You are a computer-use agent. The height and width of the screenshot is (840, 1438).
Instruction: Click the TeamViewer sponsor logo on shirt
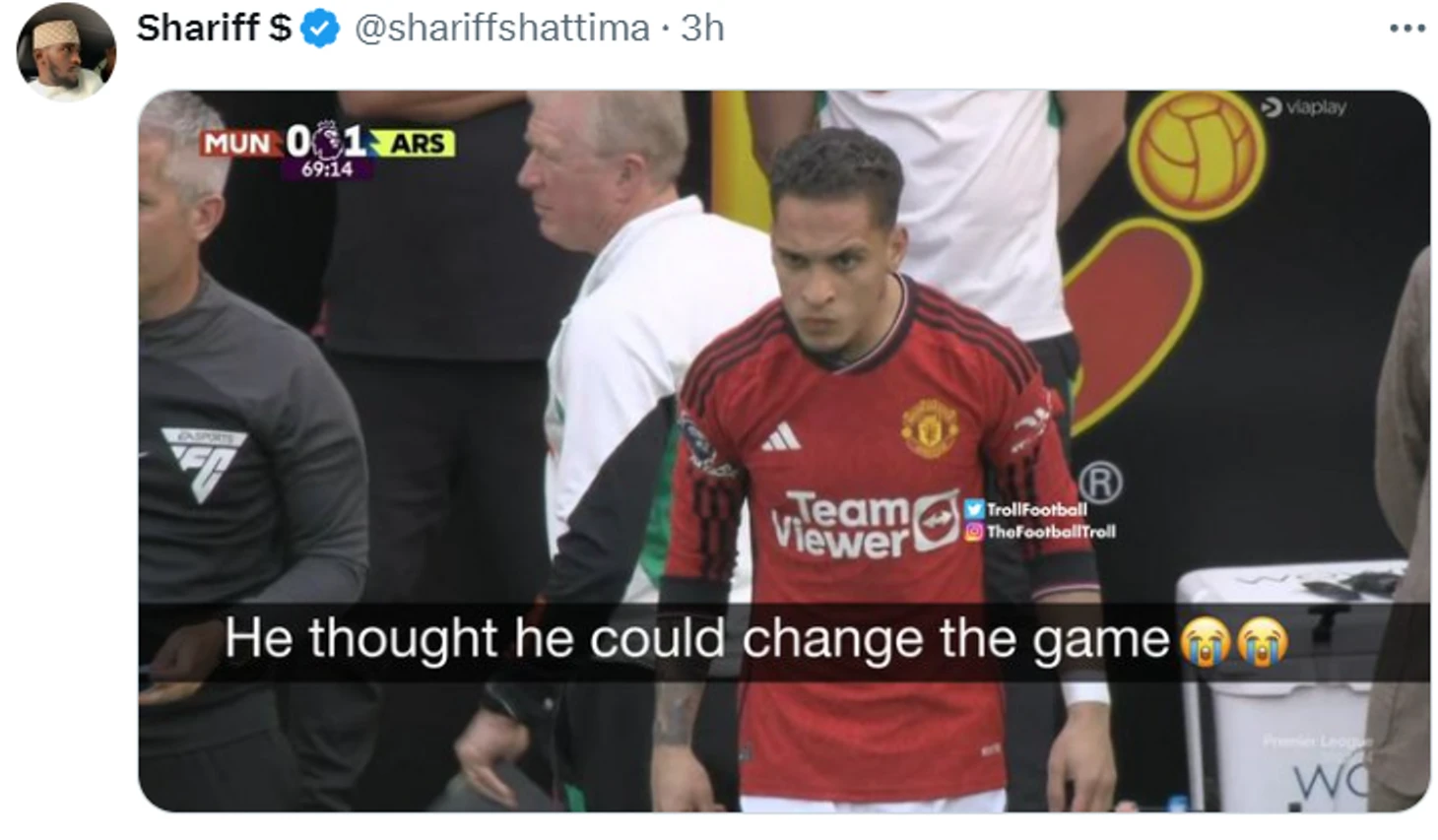pos(864,525)
